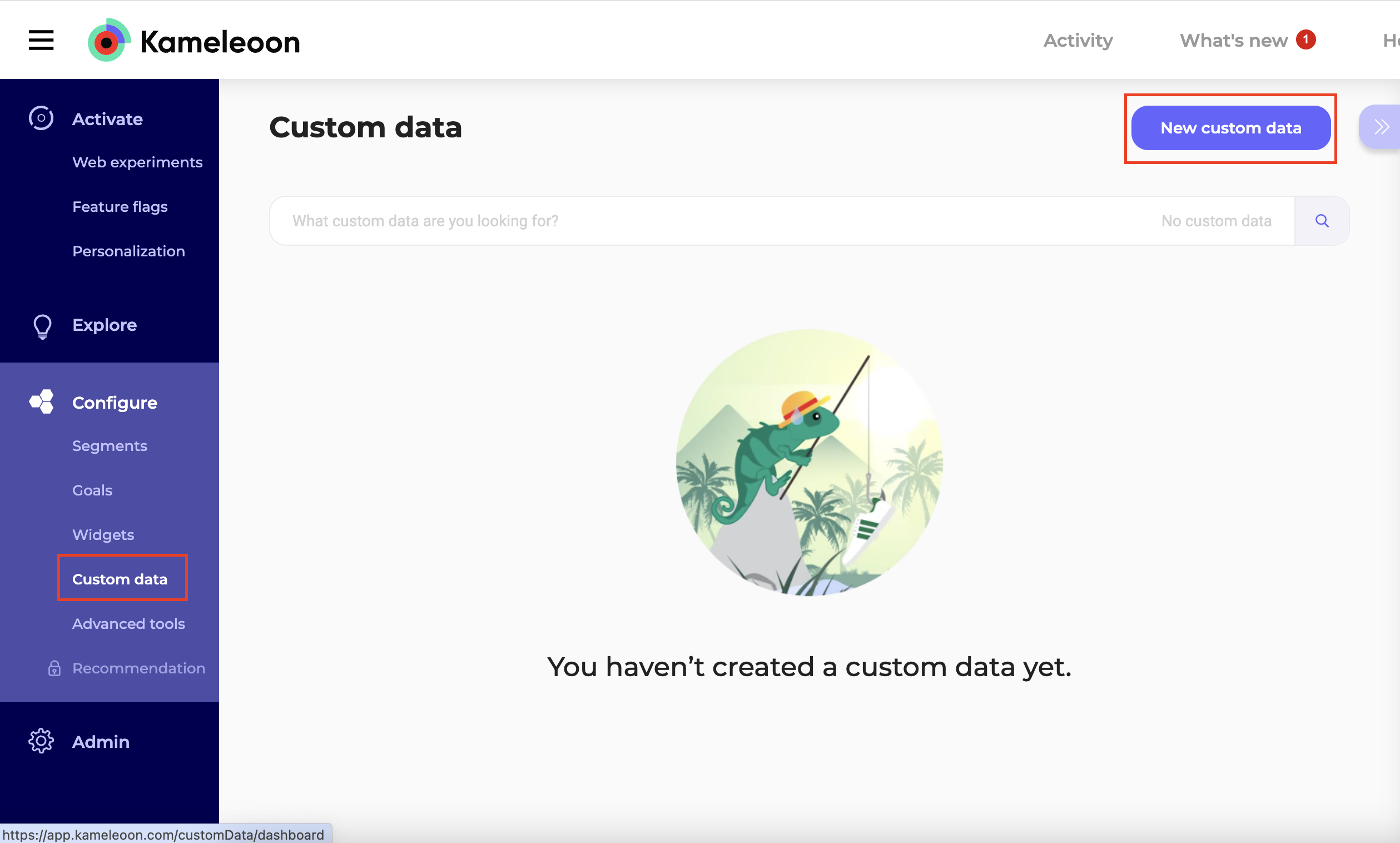Expand the side panel double-chevron
1400x843 pixels.
pyautogui.click(x=1381, y=127)
